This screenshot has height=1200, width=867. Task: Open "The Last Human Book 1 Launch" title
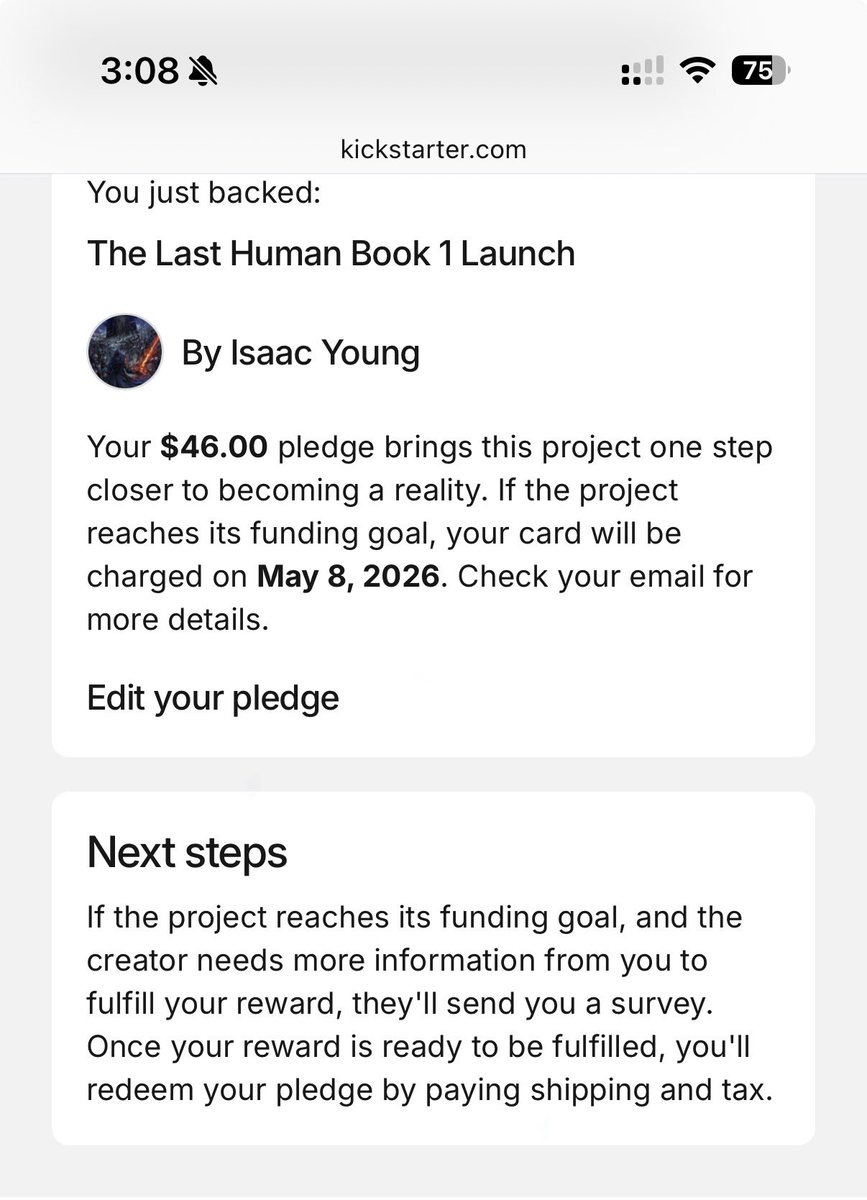[331, 253]
